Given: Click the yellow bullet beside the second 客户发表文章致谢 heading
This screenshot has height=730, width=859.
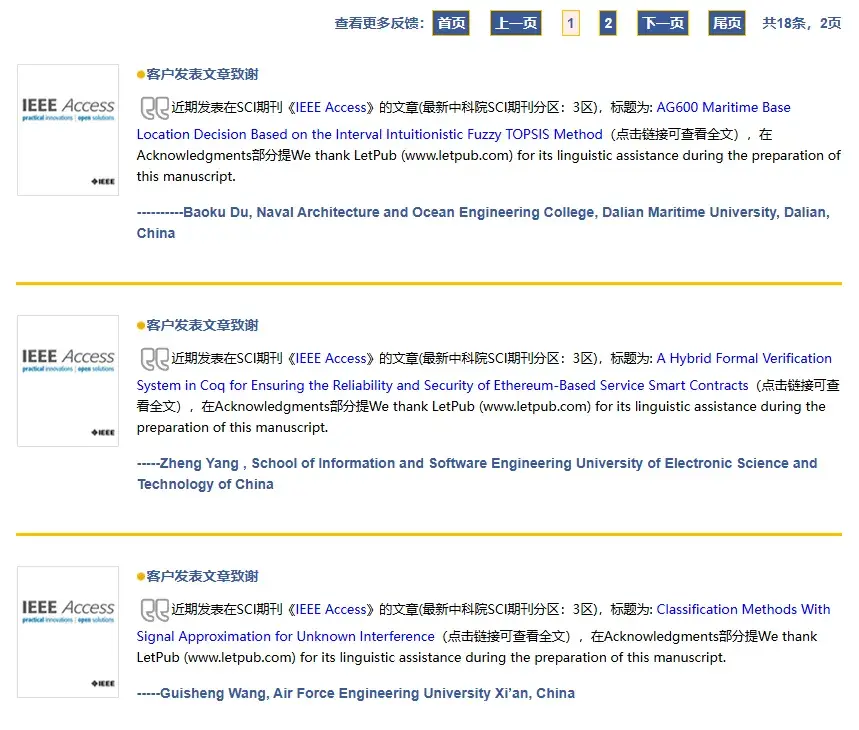Looking at the screenshot, I should [138, 324].
